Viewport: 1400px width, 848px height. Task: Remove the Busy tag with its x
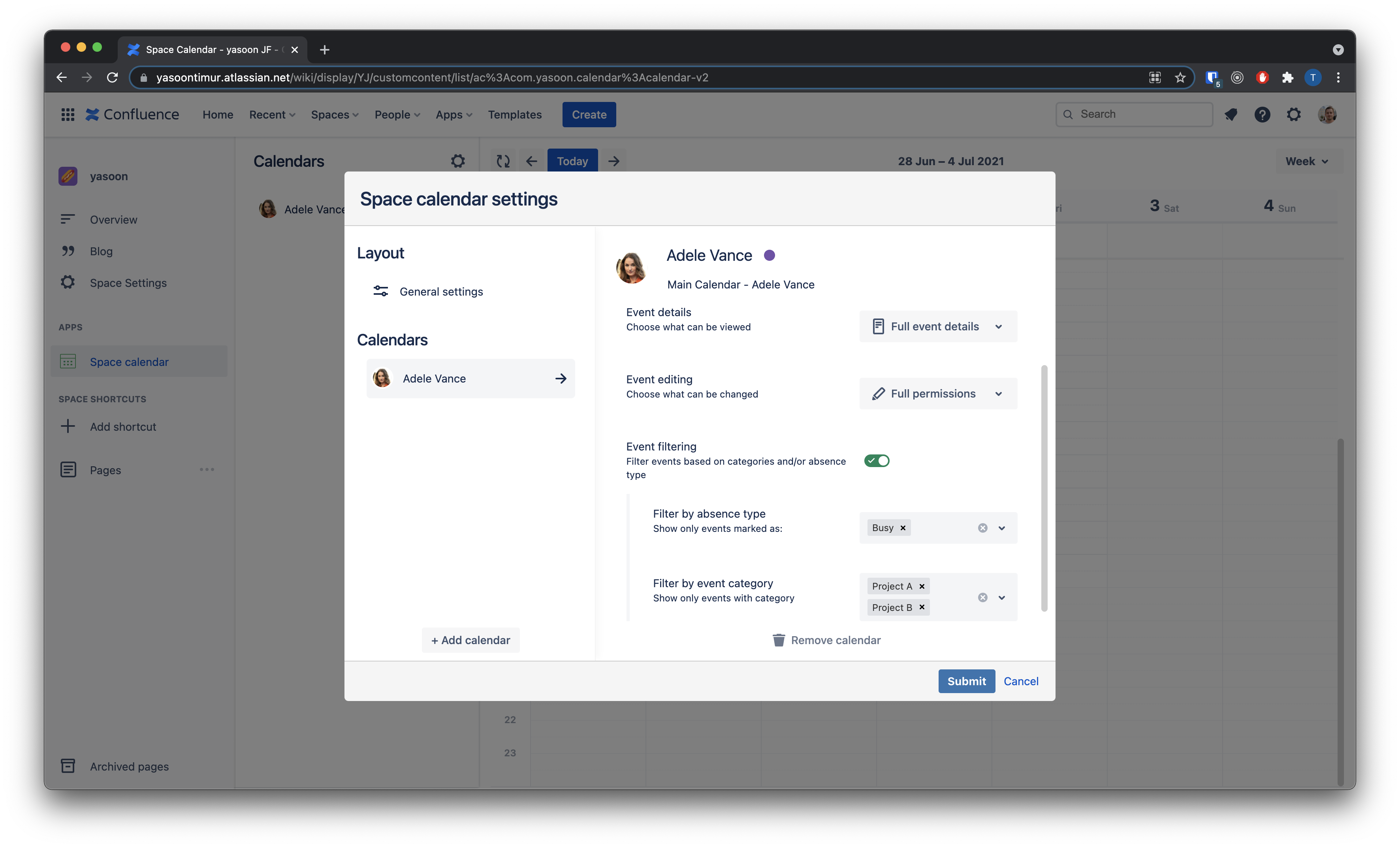click(903, 528)
